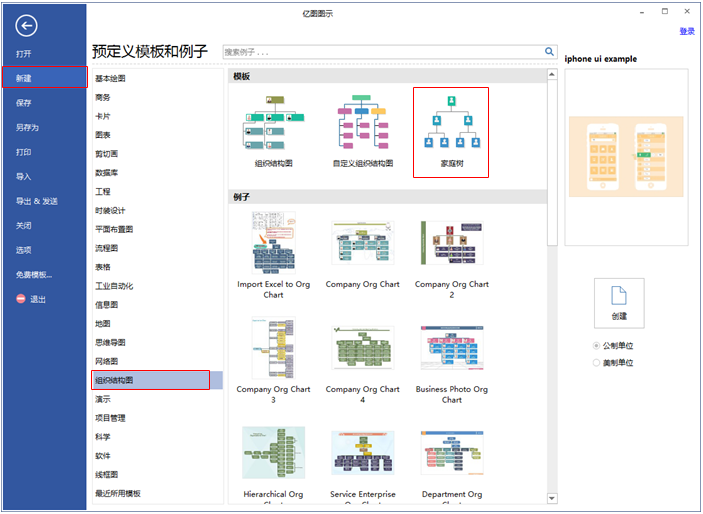Click the vertical scrollbar thumb
The height and width of the screenshot is (514, 703).
(x=552, y=162)
